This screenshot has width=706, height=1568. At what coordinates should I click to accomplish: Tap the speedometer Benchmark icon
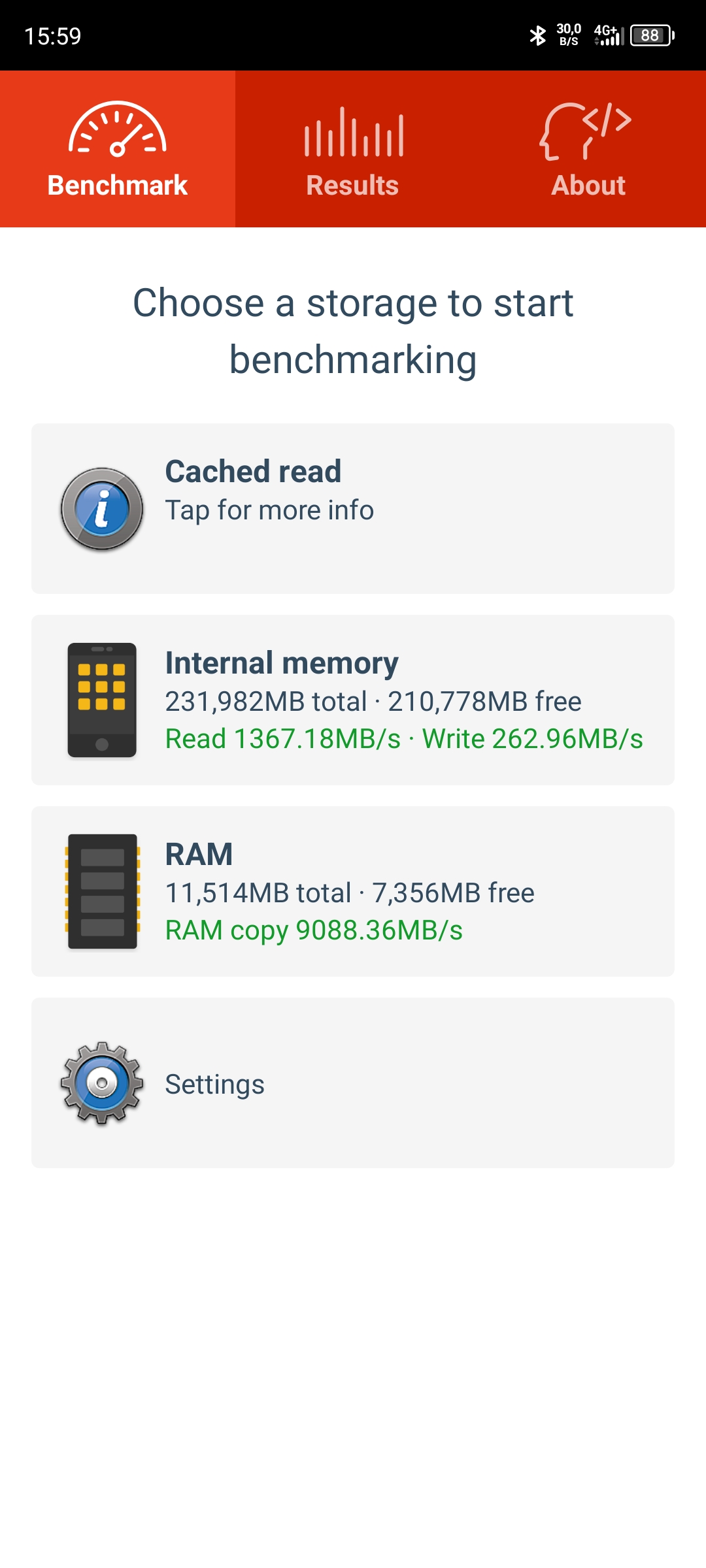[x=118, y=129]
